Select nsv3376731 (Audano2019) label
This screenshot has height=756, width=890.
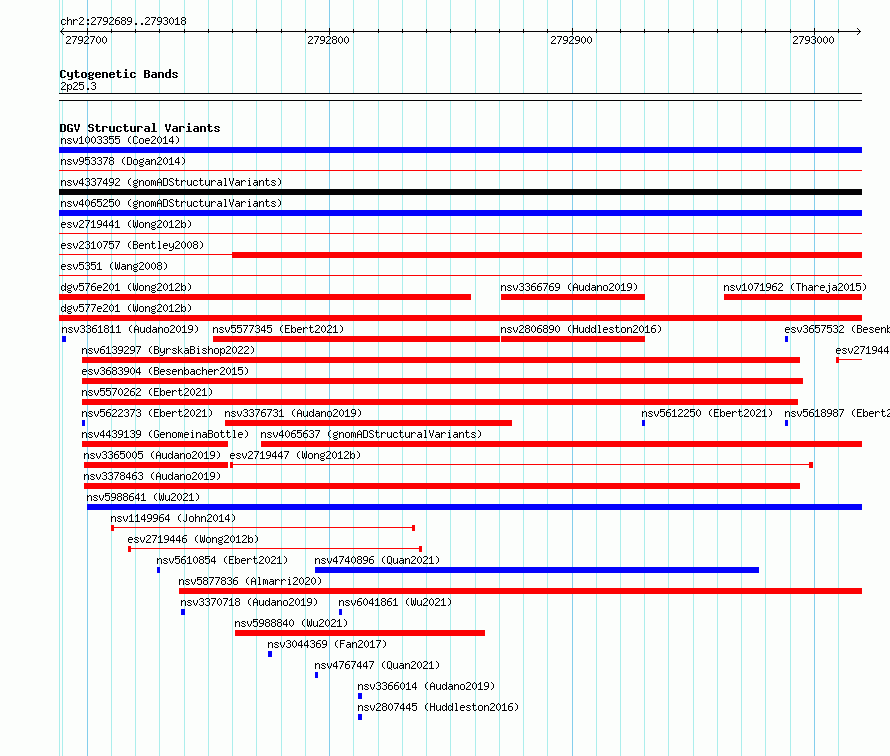[293, 413]
